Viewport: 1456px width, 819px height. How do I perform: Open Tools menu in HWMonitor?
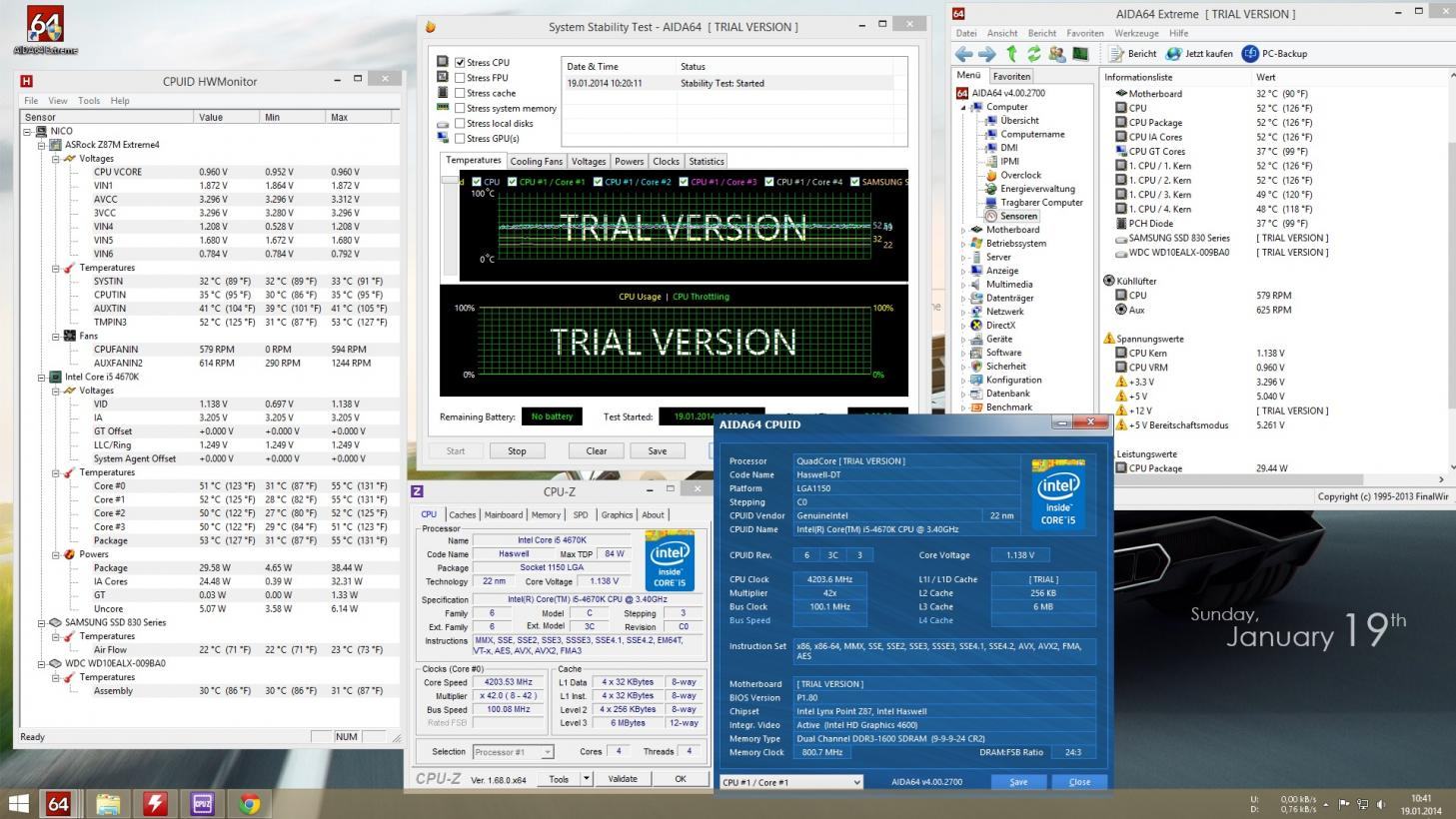[89, 101]
